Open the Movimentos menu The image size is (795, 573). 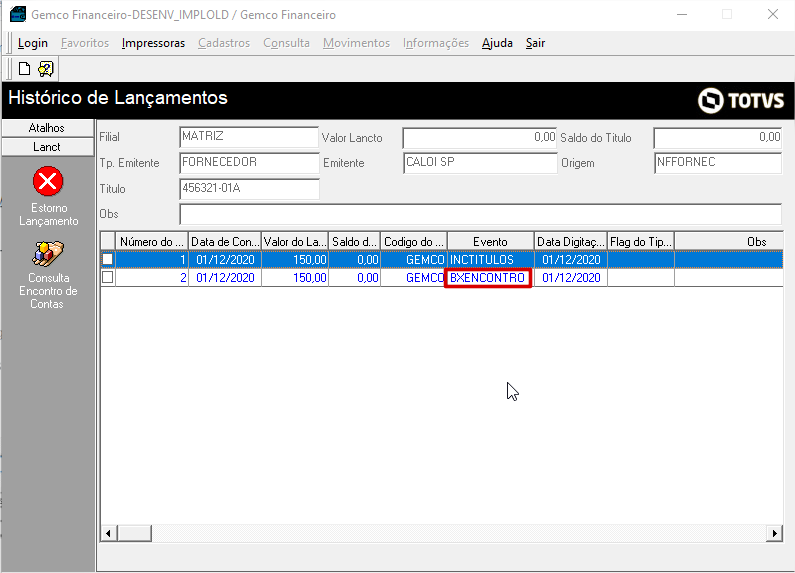coord(356,43)
